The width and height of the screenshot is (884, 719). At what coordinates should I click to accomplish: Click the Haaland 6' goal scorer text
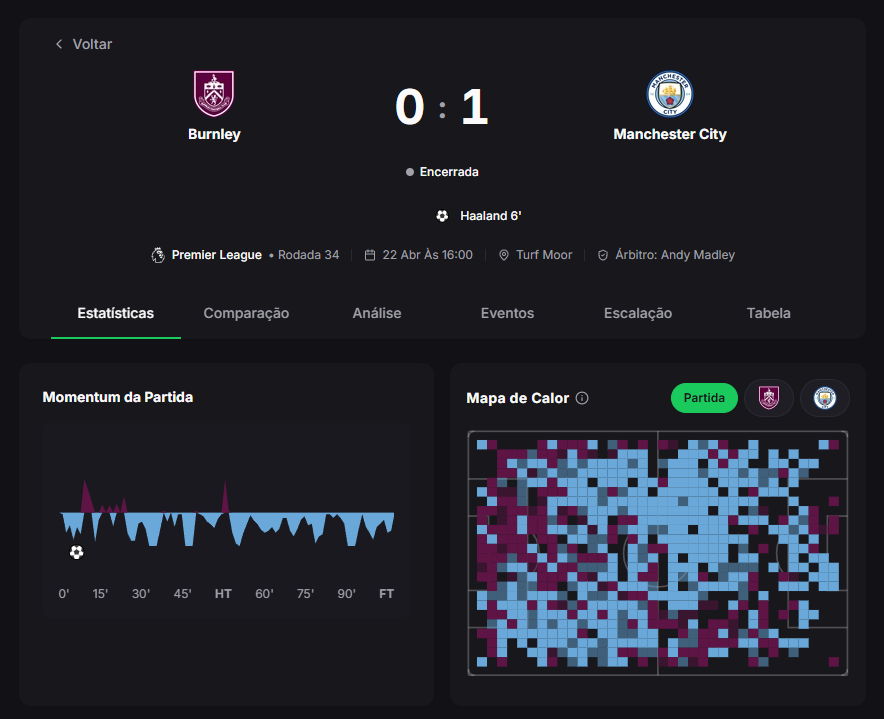pos(490,216)
